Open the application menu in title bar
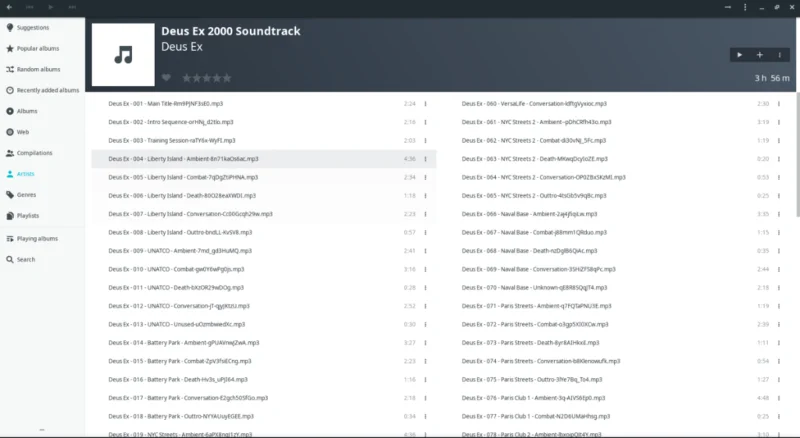The width and height of the screenshot is (800, 438). click(x=745, y=7)
